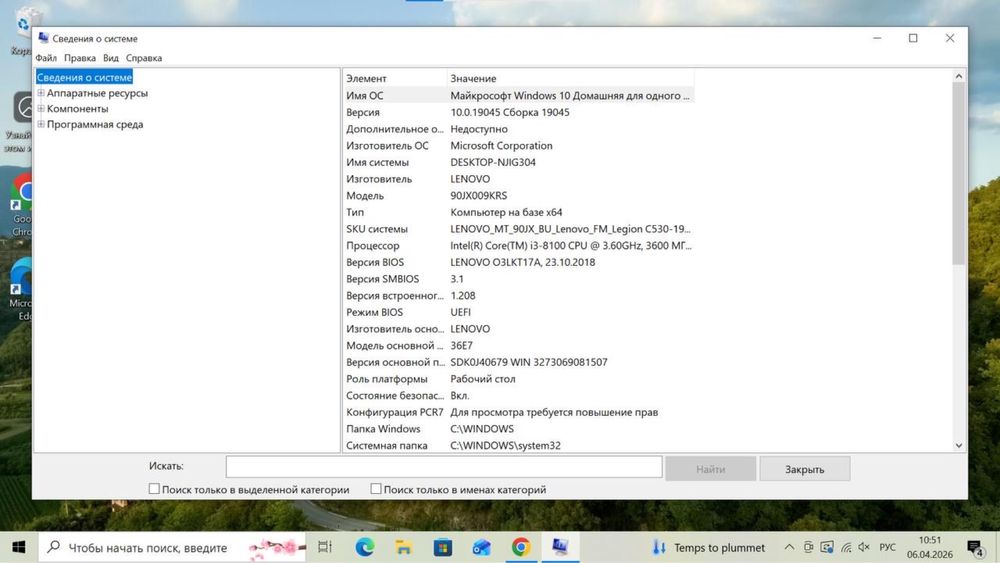The image size is (1000, 563).
Task: Select the 'Компоненты' tree label
Action: 77,108
